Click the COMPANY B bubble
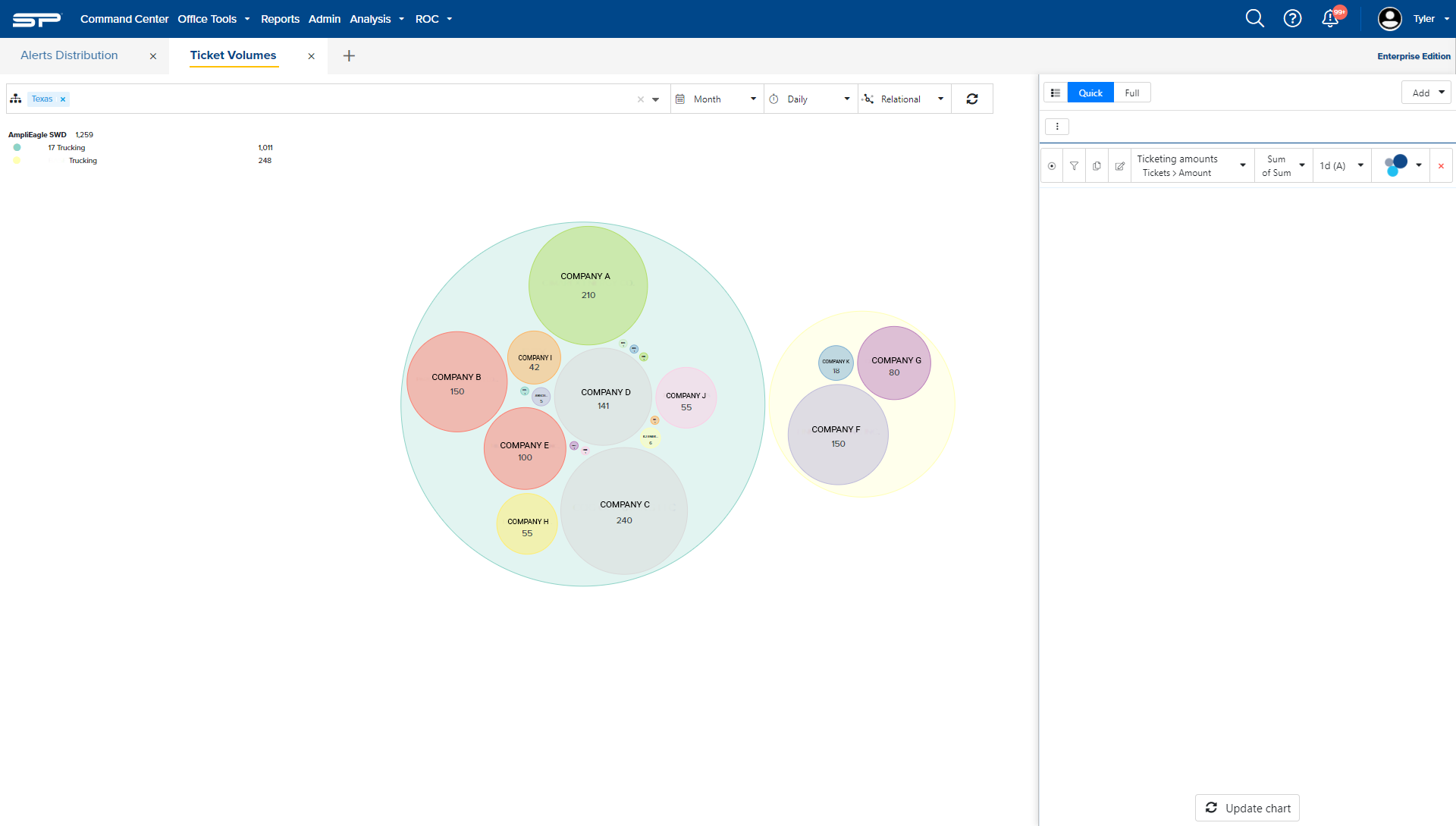Viewport: 1456px width, 826px height. [x=457, y=382]
